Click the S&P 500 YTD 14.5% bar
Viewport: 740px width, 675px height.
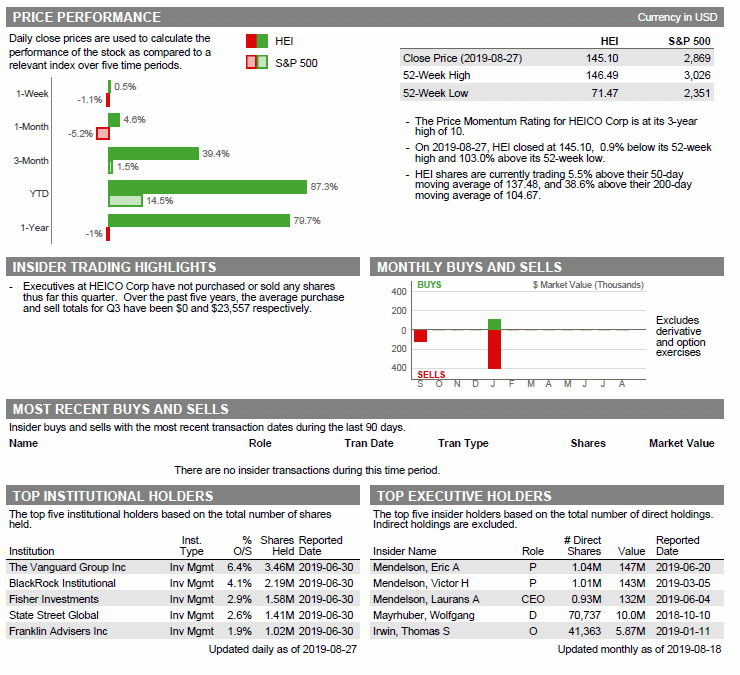125,201
